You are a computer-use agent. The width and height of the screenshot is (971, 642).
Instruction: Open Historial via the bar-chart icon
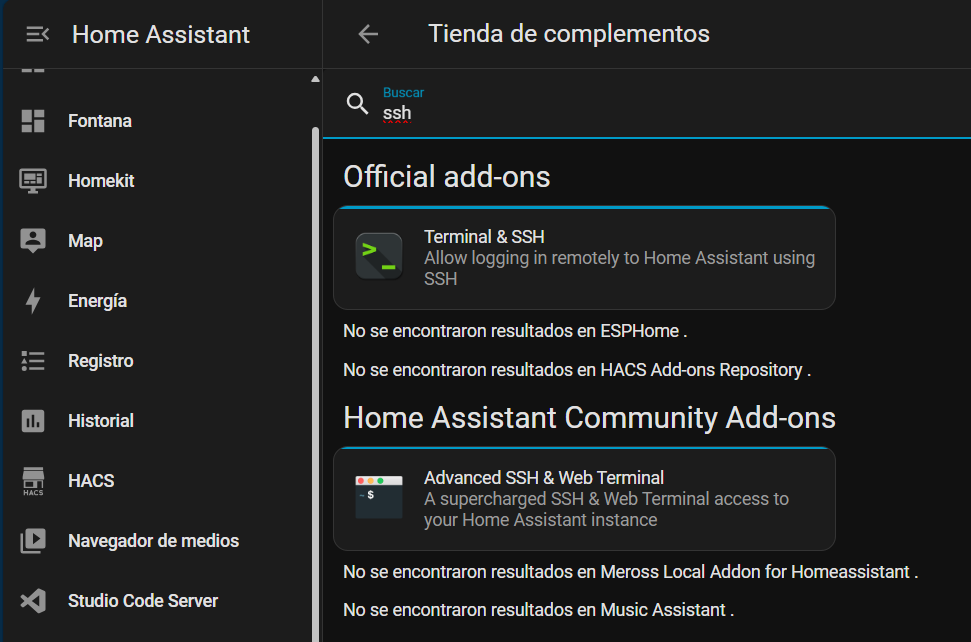[x=34, y=420]
